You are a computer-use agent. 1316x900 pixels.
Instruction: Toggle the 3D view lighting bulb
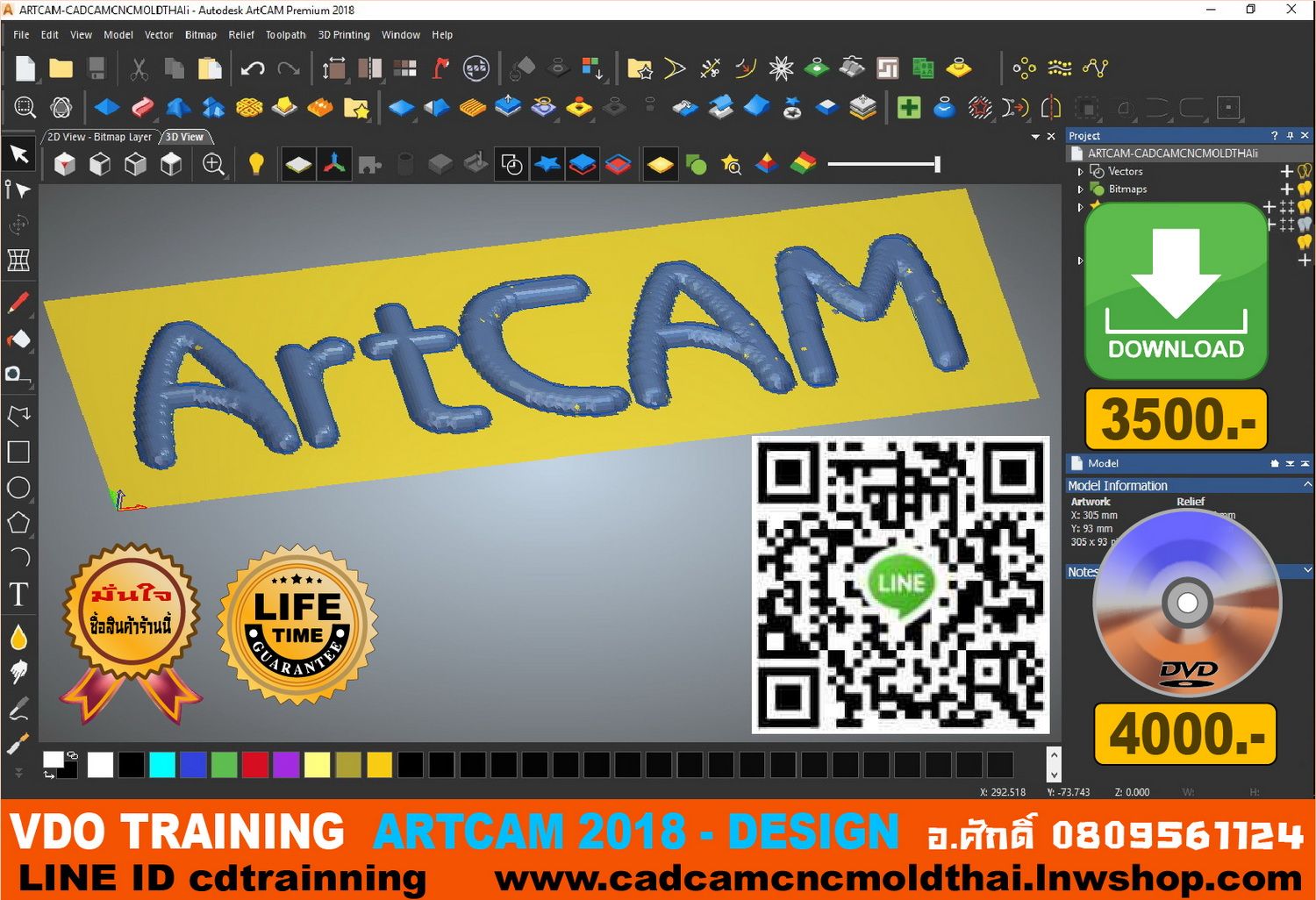click(255, 164)
